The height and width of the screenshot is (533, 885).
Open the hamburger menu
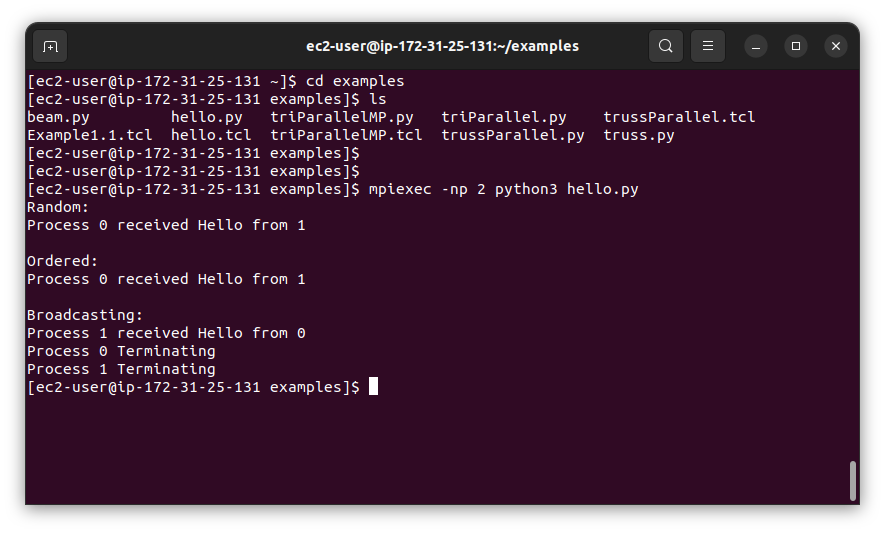708,46
